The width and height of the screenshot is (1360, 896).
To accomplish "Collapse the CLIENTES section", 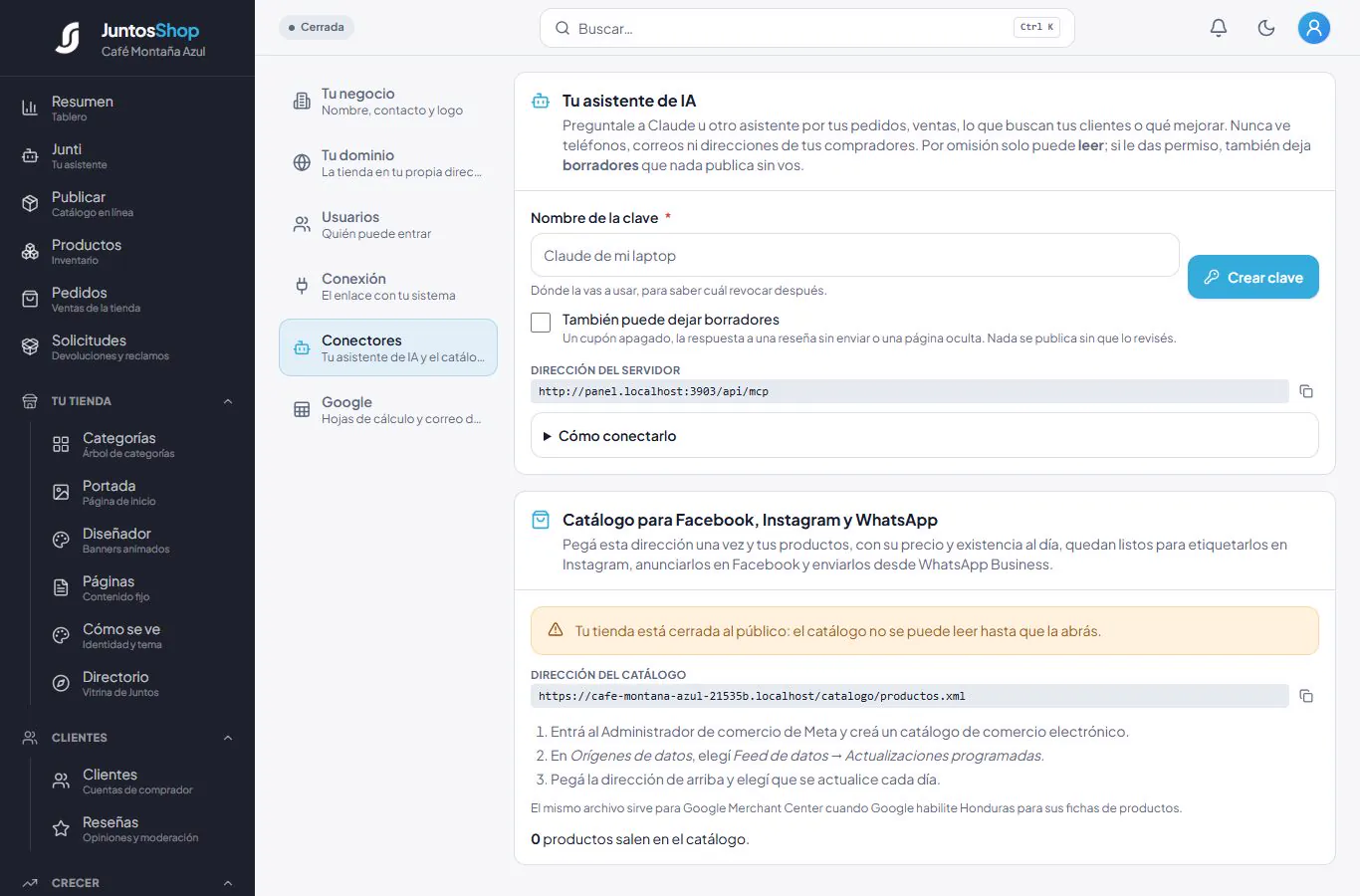I will (x=228, y=738).
